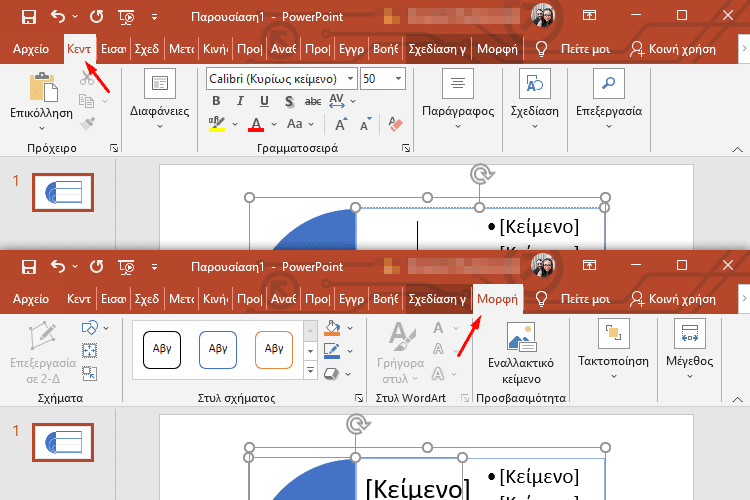750x500 pixels.
Task: Open the Change Shape icon menu
Action: tap(95, 328)
